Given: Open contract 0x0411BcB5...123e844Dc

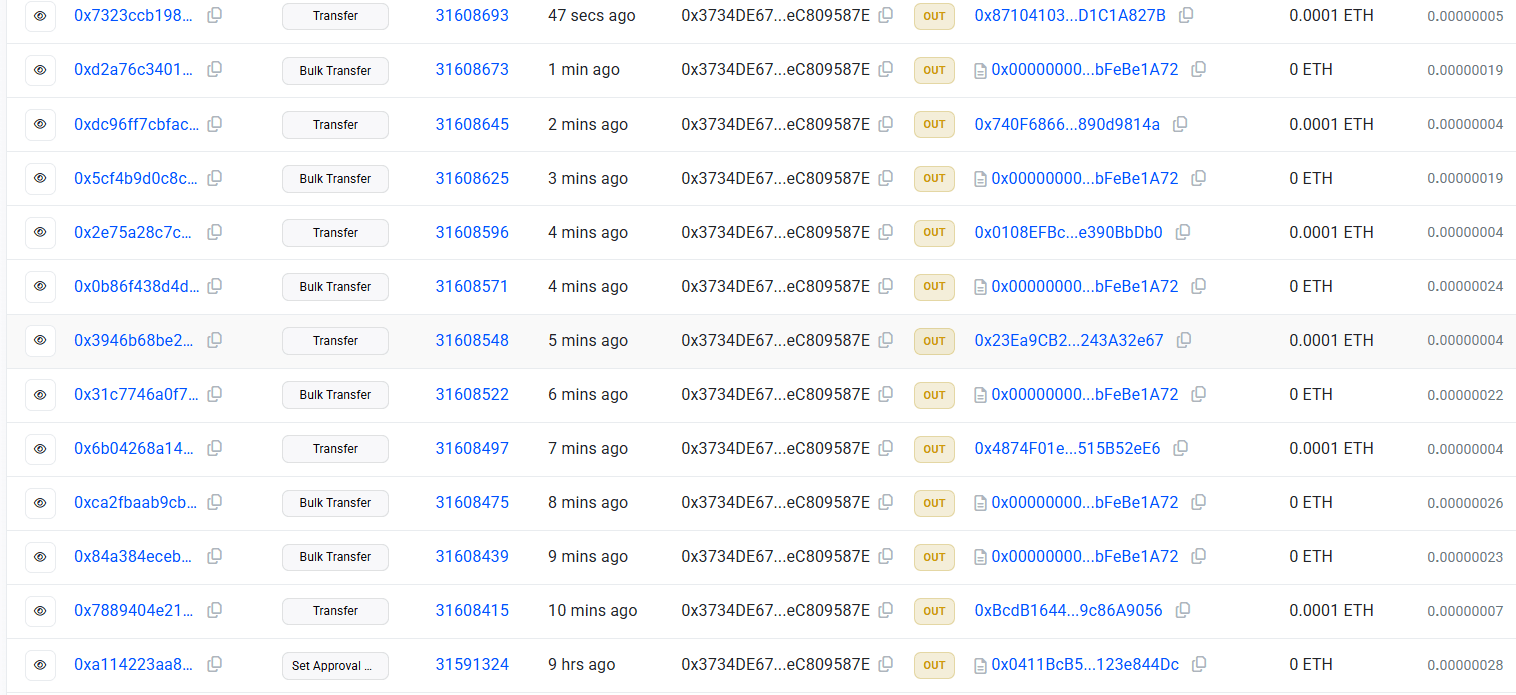Looking at the screenshot, I should (x=1084, y=664).
